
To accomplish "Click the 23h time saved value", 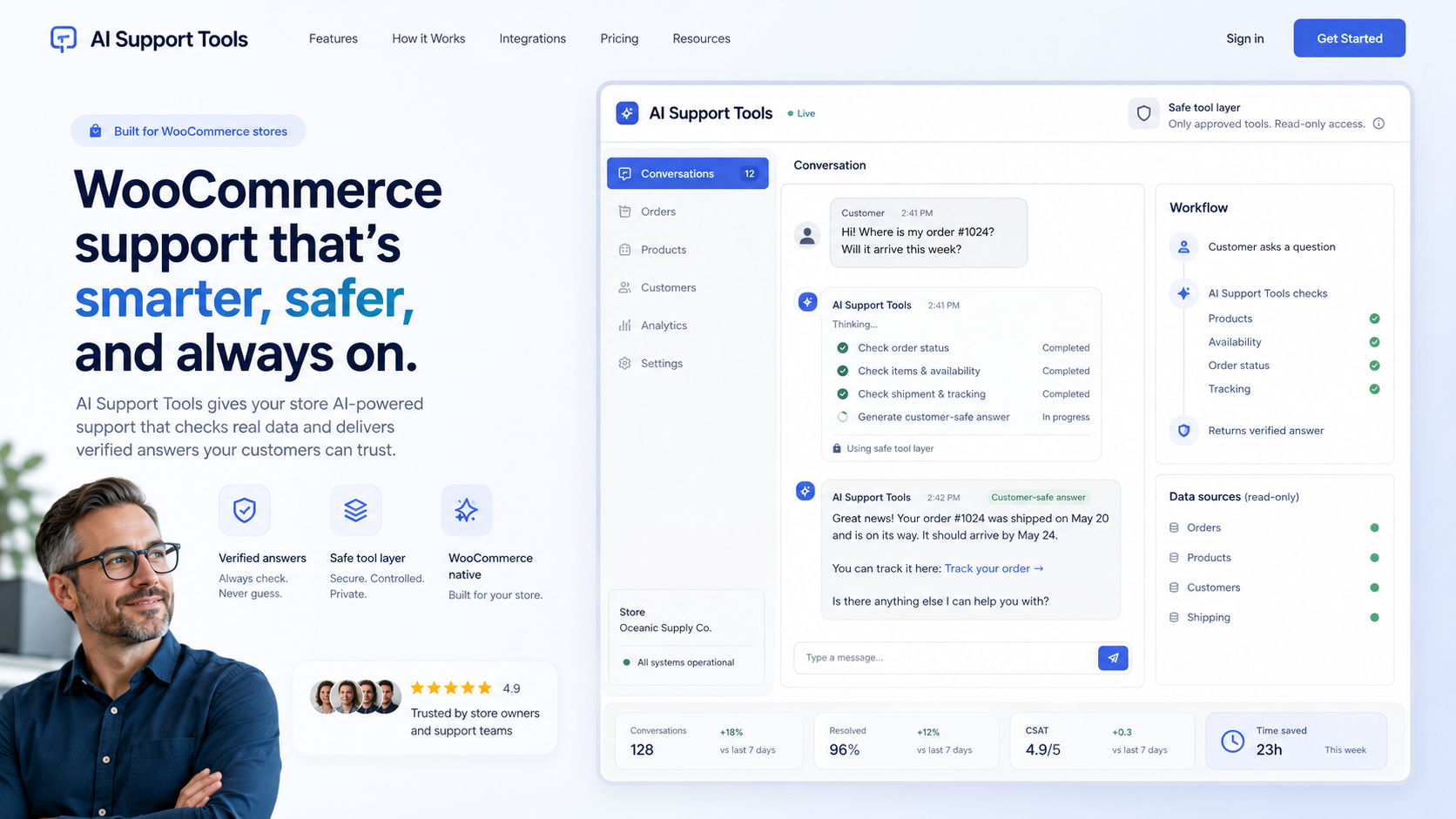I will point(1269,749).
